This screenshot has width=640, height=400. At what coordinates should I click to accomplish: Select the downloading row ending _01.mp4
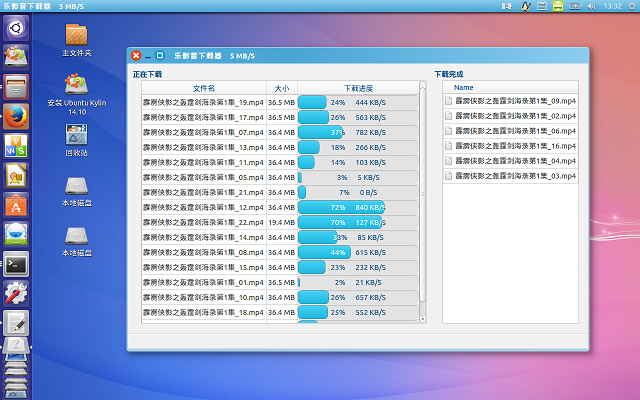coord(280,282)
